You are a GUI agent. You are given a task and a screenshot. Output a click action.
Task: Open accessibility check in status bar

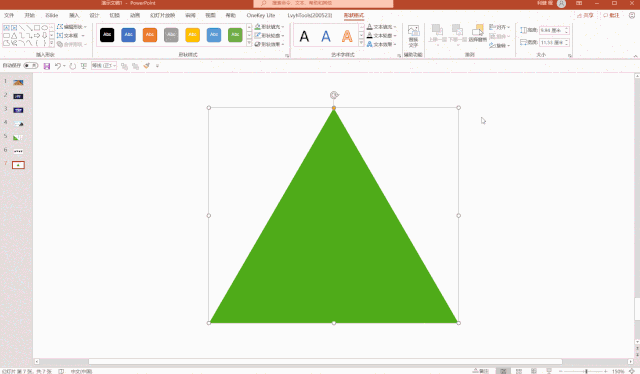61,371
